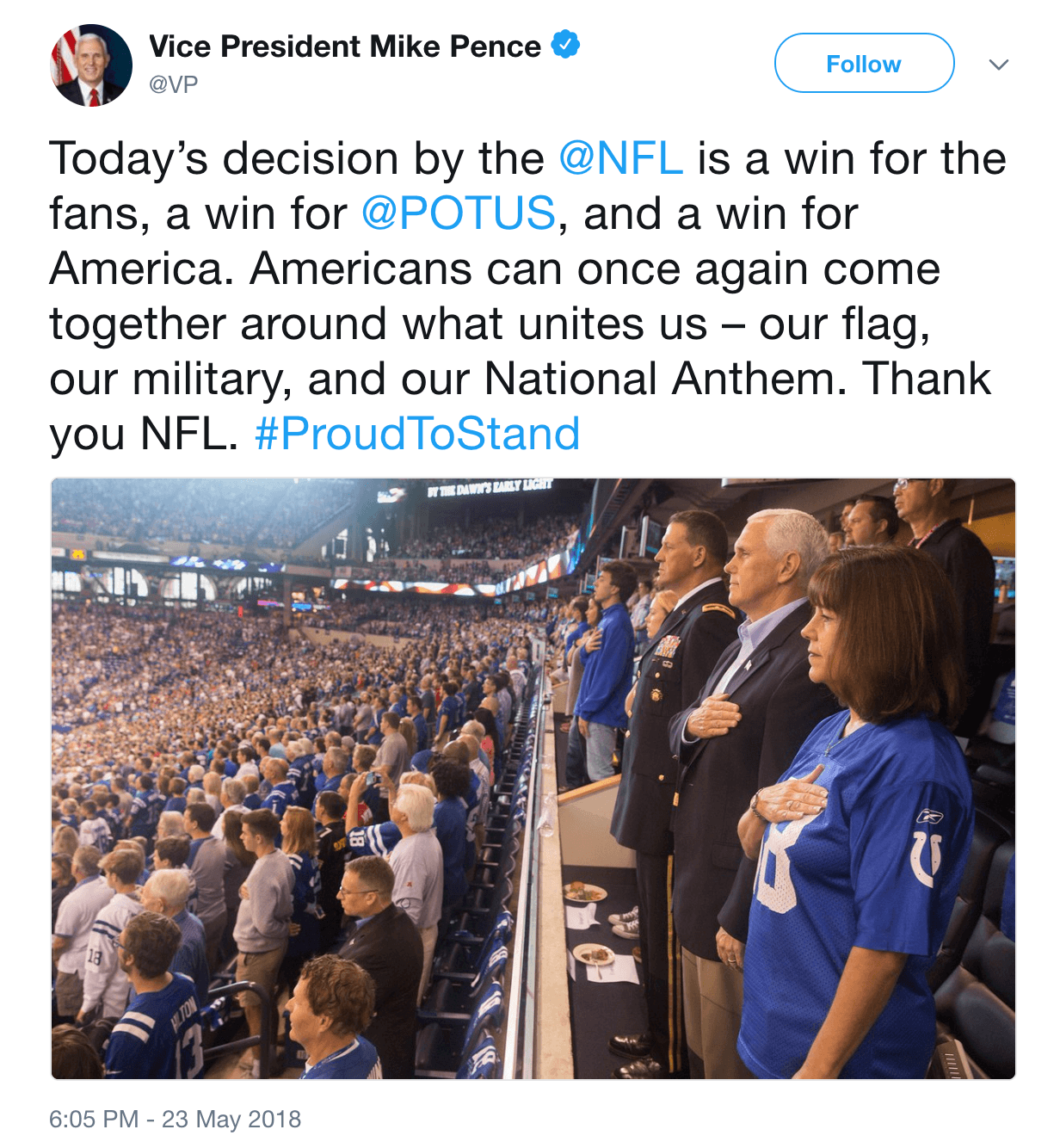Image resolution: width=1060 pixels, height=1148 pixels.
Task: Click the food plate on the suite ledge
Action: pos(585,893)
